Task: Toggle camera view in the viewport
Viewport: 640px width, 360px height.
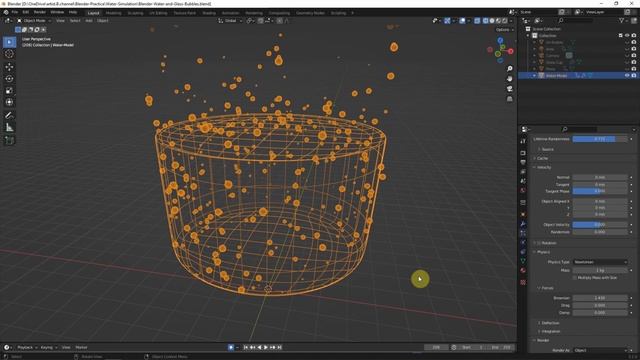Action: tap(509, 89)
